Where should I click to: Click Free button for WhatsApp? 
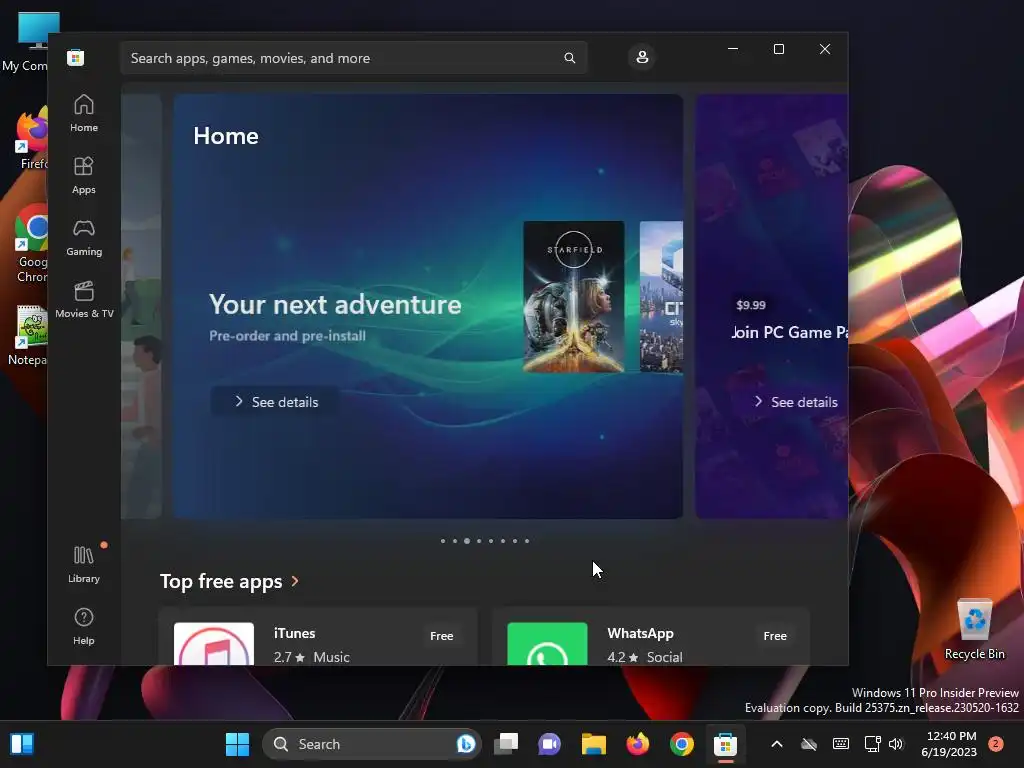pyautogui.click(x=775, y=635)
